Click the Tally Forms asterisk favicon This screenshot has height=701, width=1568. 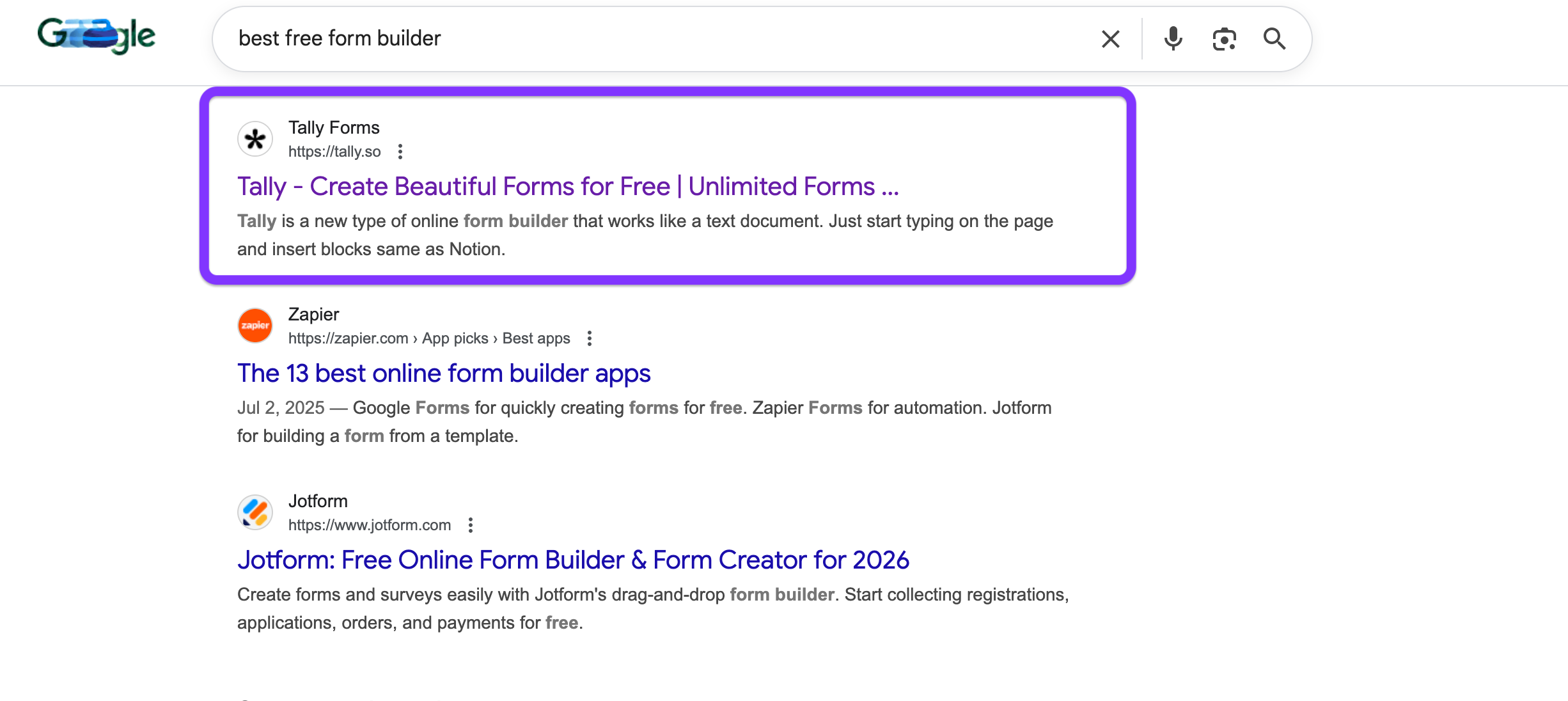coord(255,139)
